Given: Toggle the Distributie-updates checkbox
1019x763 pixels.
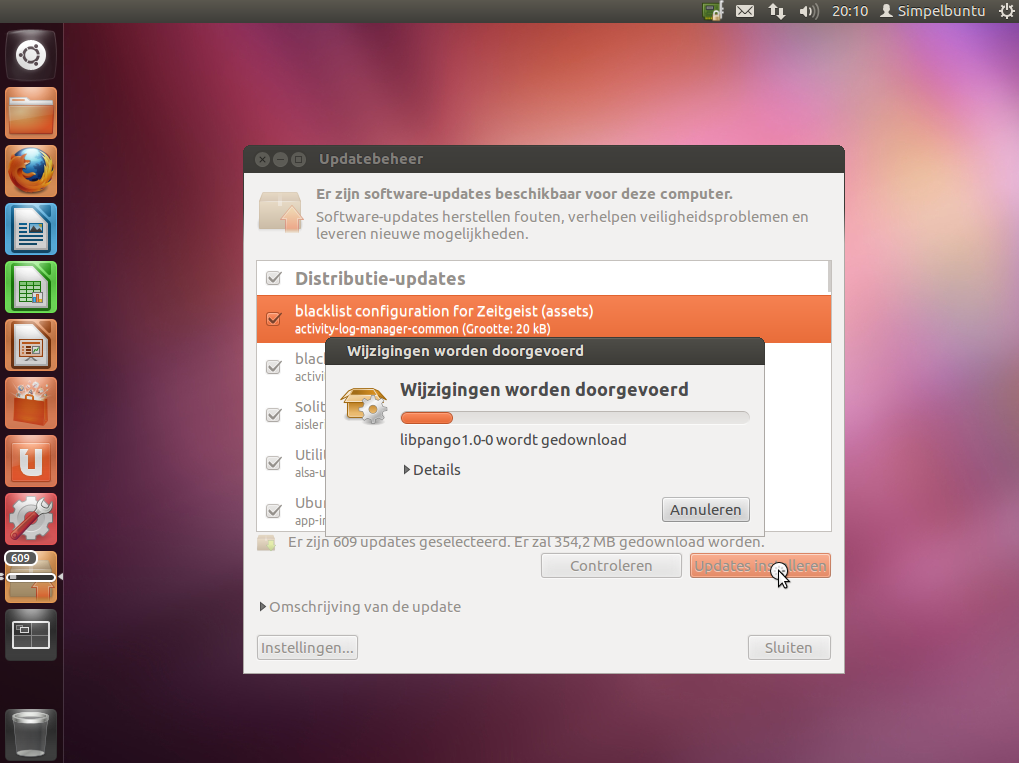Looking at the screenshot, I should pos(273,278).
